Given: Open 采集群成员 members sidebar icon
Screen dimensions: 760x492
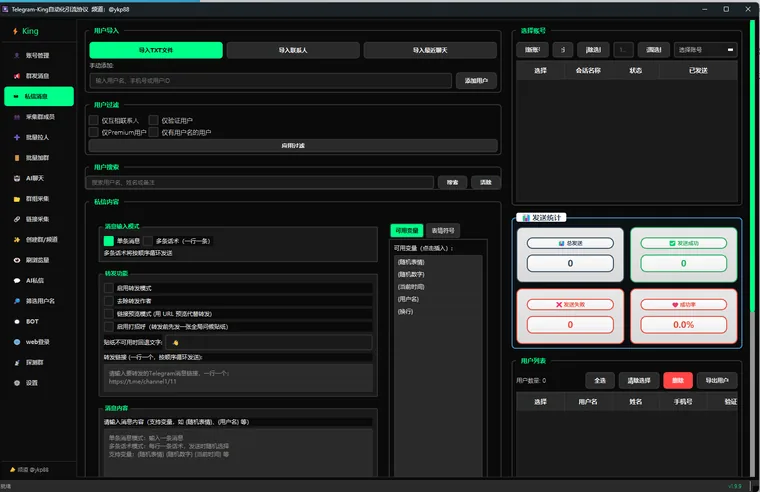Looking at the screenshot, I should (x=17, y=117).
